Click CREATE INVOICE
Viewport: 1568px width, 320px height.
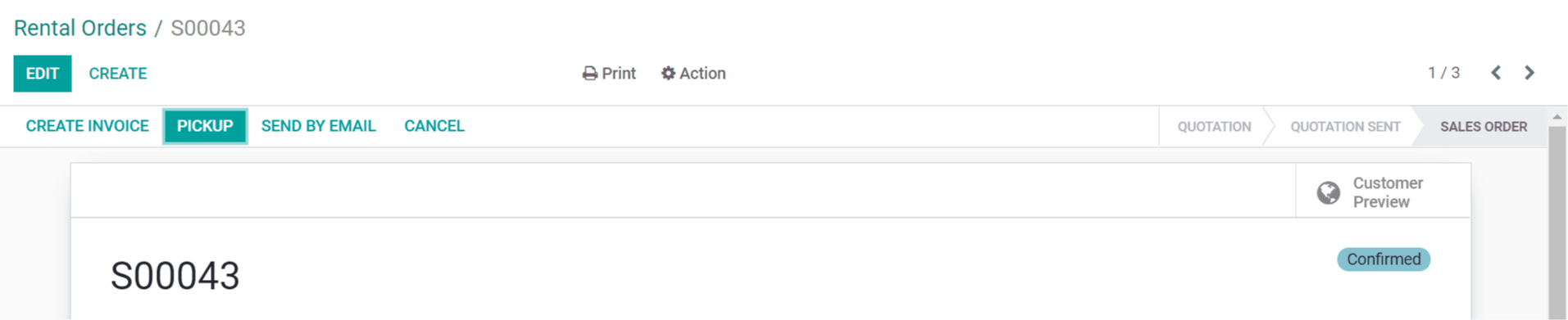tap(88, 126)
